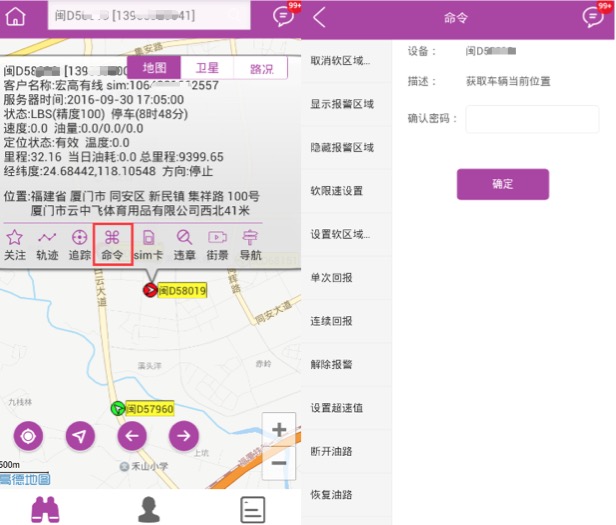This screenshot has width=616, height=525.
Task: Switch map to 卫星 satellite view
Action: click(206, 68)
